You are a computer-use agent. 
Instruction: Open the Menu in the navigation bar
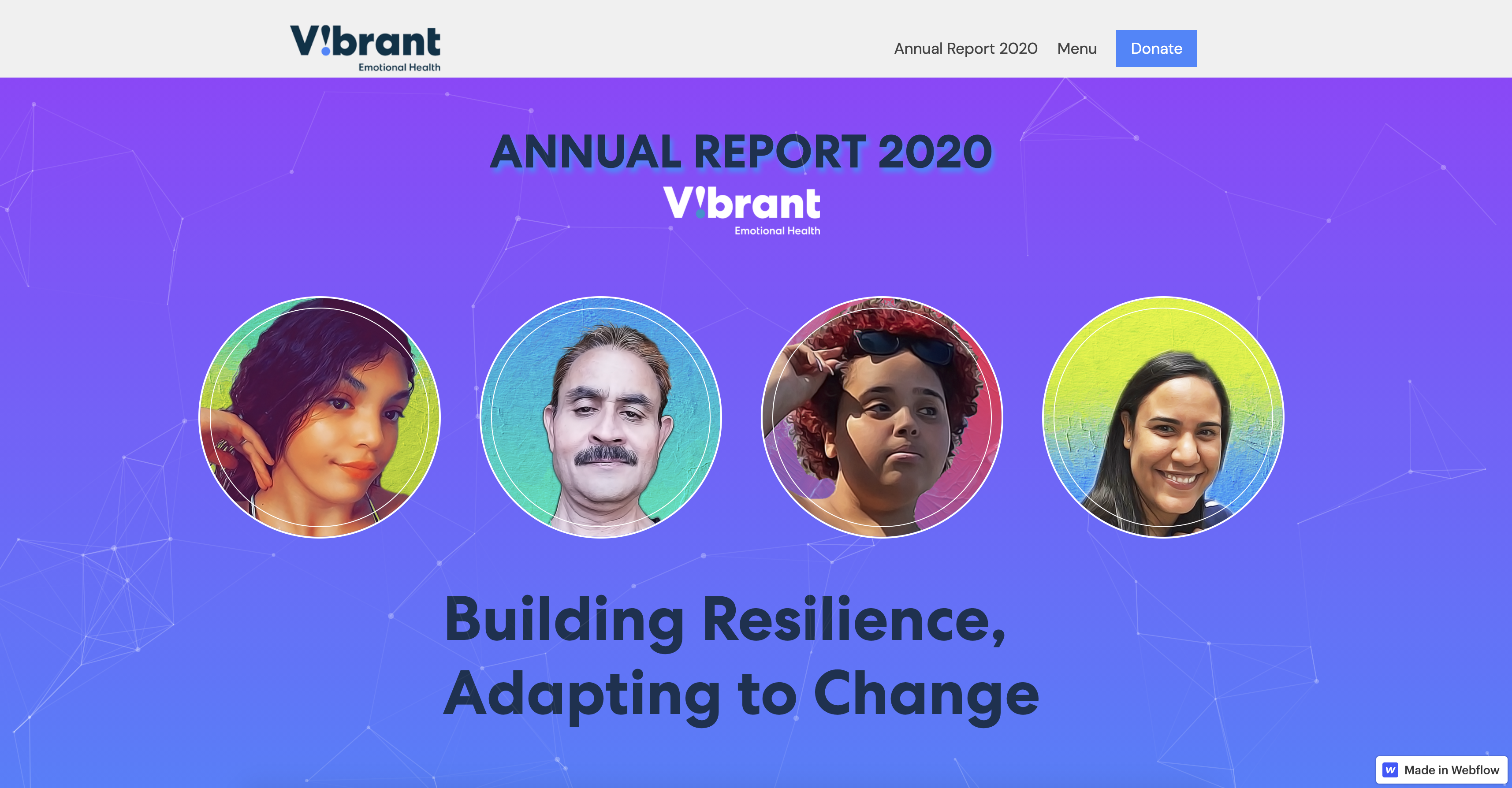[1076, 48]
